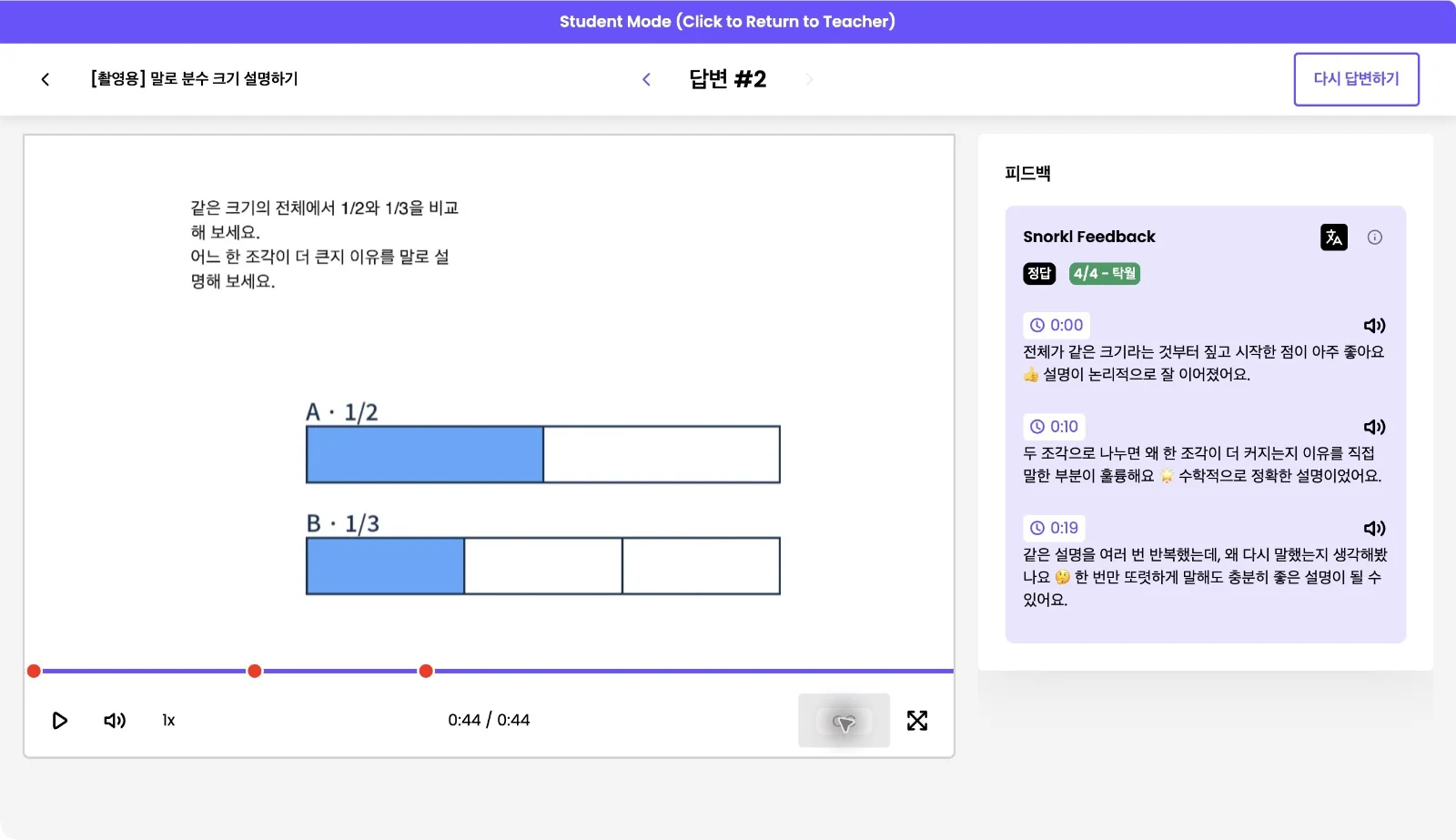1456x840 pixels.
Task: Jump to the 0:10 feedback timestamp
Action: (1054, 427)
